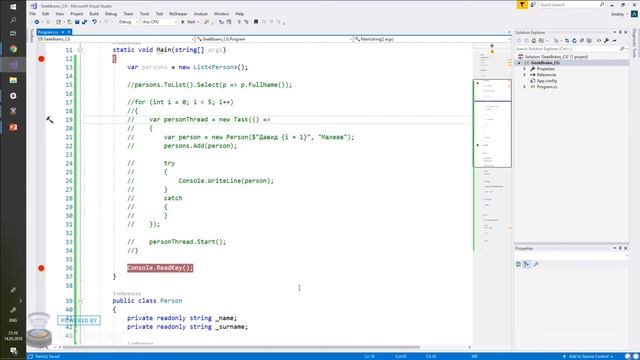Open the Analyze menu
640x360 pixels.
[200, 14]
